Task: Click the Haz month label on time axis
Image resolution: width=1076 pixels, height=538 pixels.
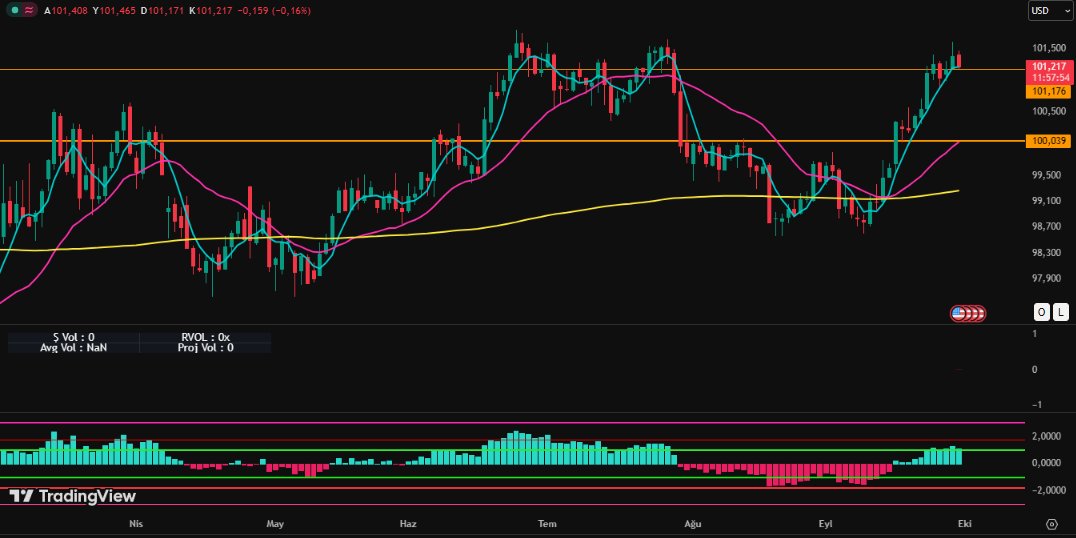Action: pos(408,524)
